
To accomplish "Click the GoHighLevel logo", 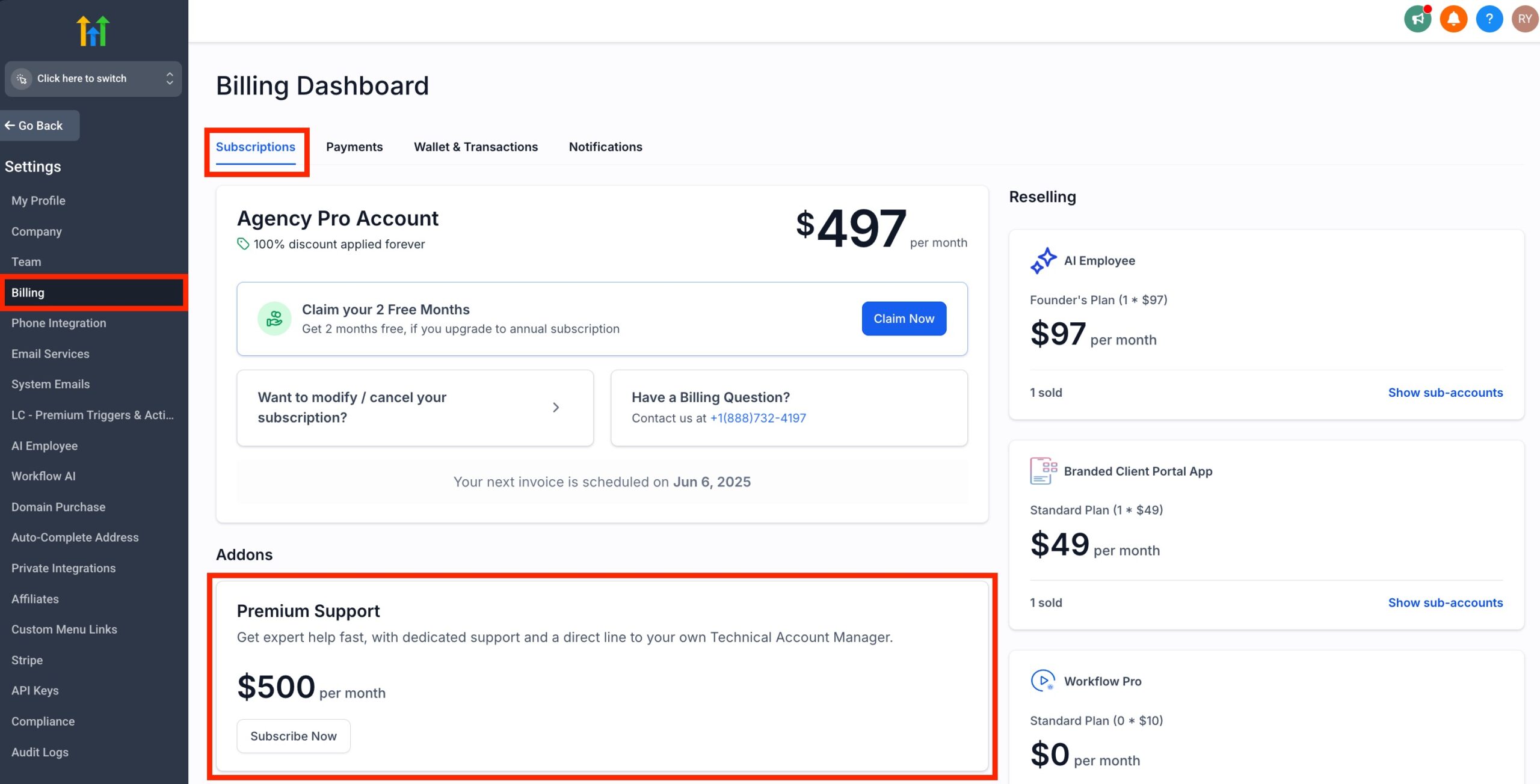I will (x=93, y=29).
